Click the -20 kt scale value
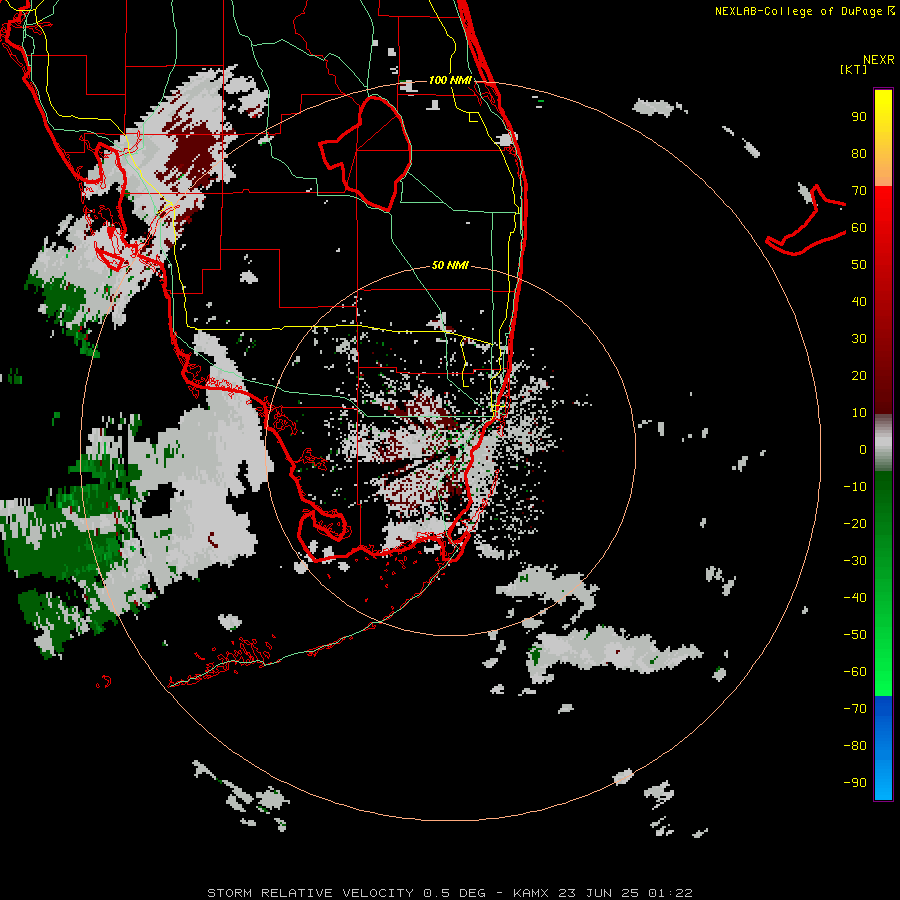900x900 pixels. [855, 524]
